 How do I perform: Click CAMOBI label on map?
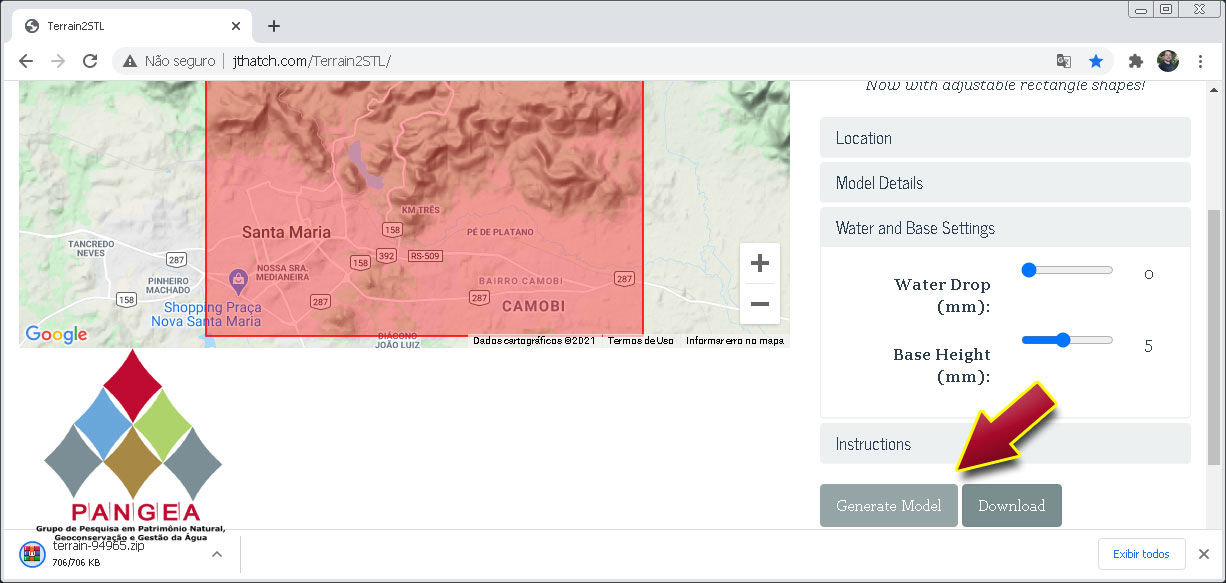point(533,306)
